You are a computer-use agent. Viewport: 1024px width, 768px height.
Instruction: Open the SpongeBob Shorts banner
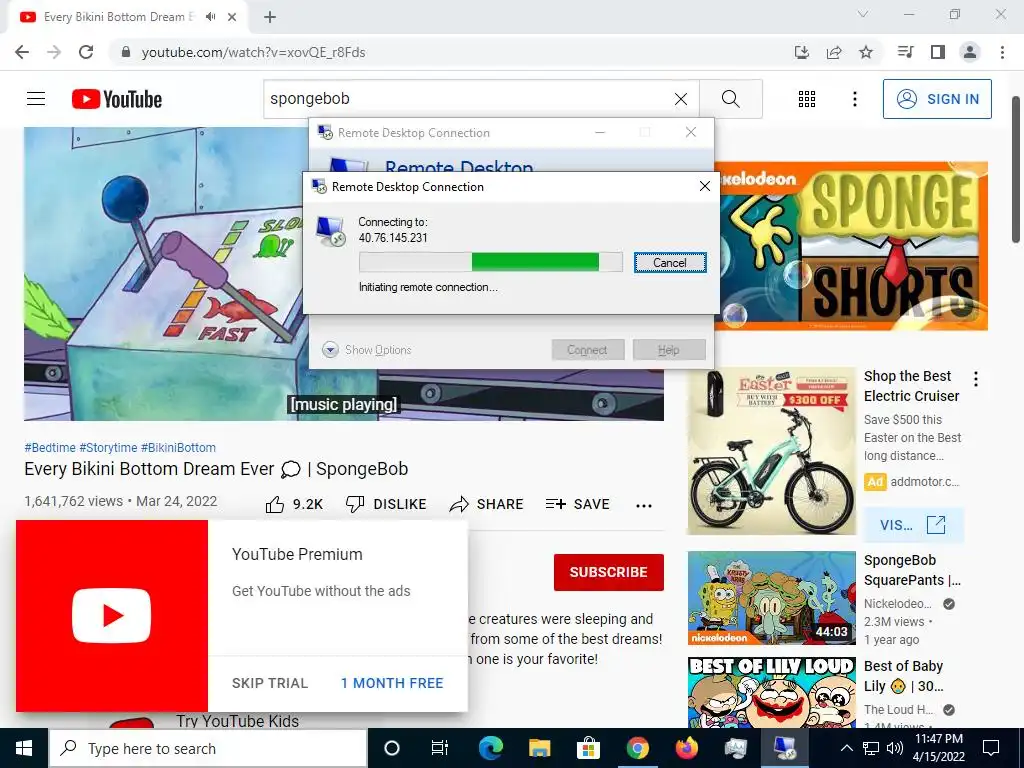point(851,246)
